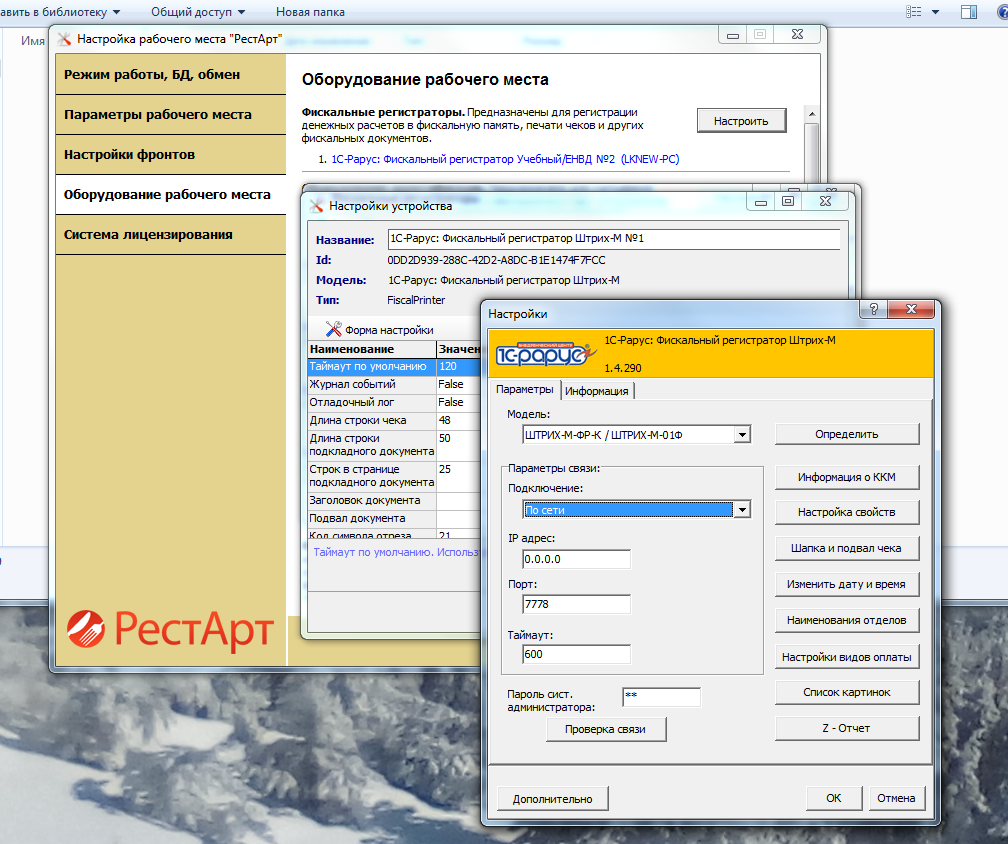Click the Порт field with 7778

[x=577, y=604]
